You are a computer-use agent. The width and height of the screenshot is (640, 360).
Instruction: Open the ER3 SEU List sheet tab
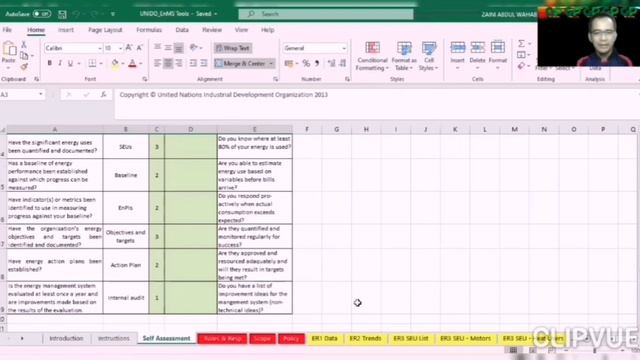coord(411,338)
